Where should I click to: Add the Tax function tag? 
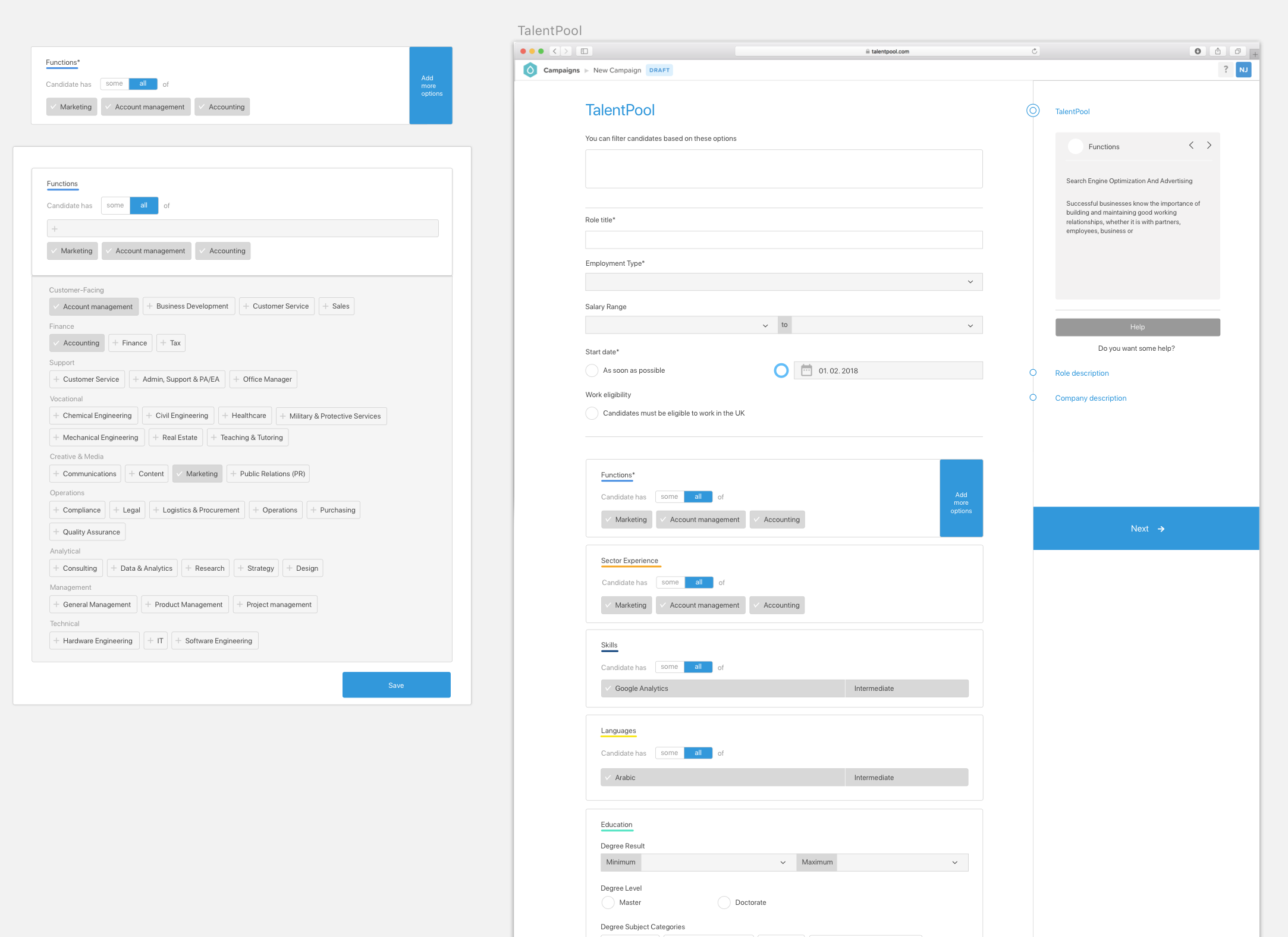(x=171, y=343)
